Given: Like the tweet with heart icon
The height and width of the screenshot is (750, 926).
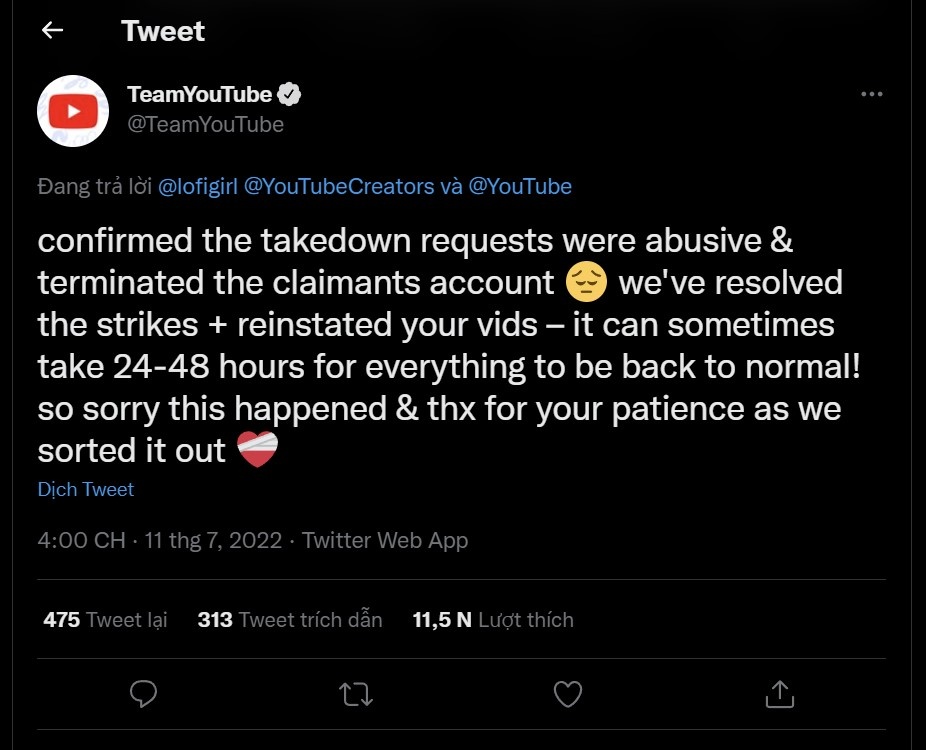Looking at the screenshot, I should click(x=567, y=693).
